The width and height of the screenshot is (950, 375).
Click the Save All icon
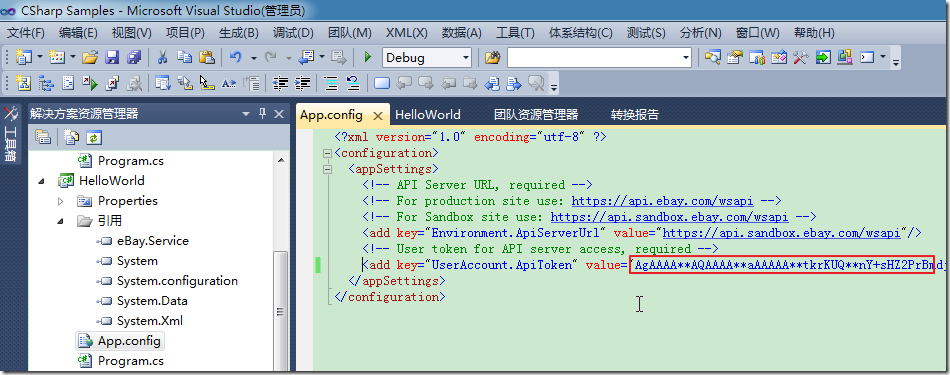click(133, 58)
